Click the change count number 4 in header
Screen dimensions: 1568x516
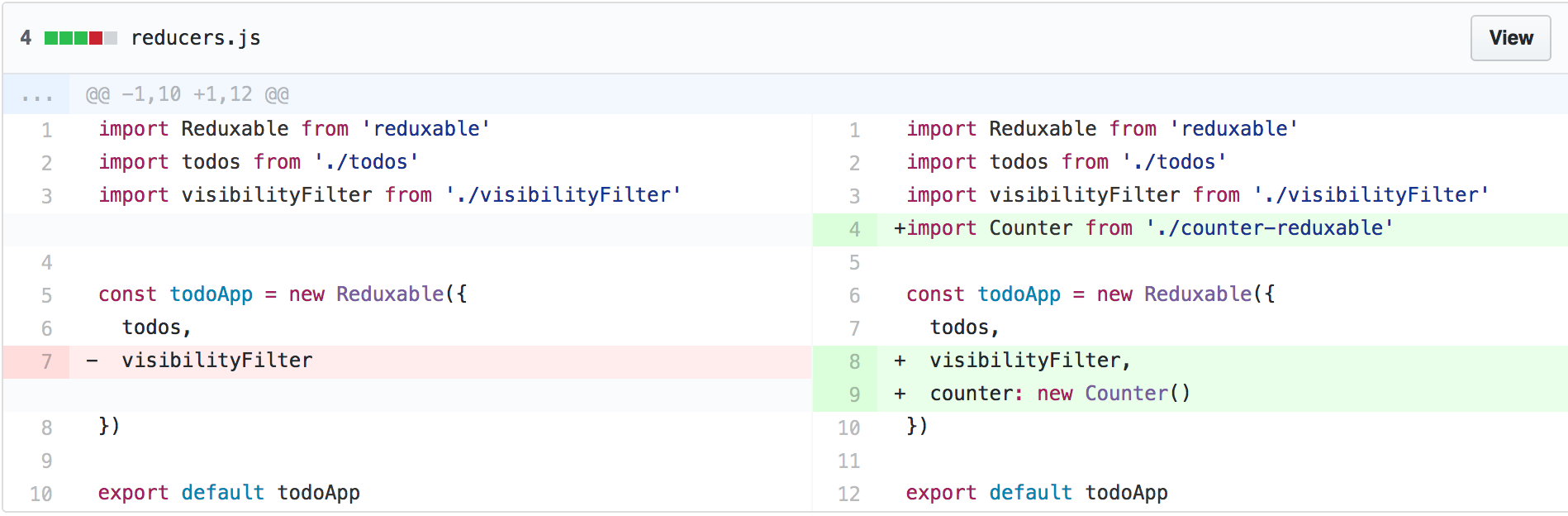pyautogui.click(x=26, y=38)
